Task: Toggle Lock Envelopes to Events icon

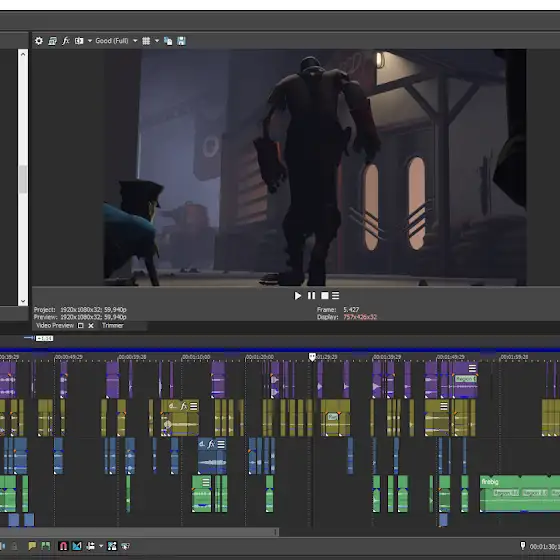Action: pyautogui.click(x=112, y=546)
